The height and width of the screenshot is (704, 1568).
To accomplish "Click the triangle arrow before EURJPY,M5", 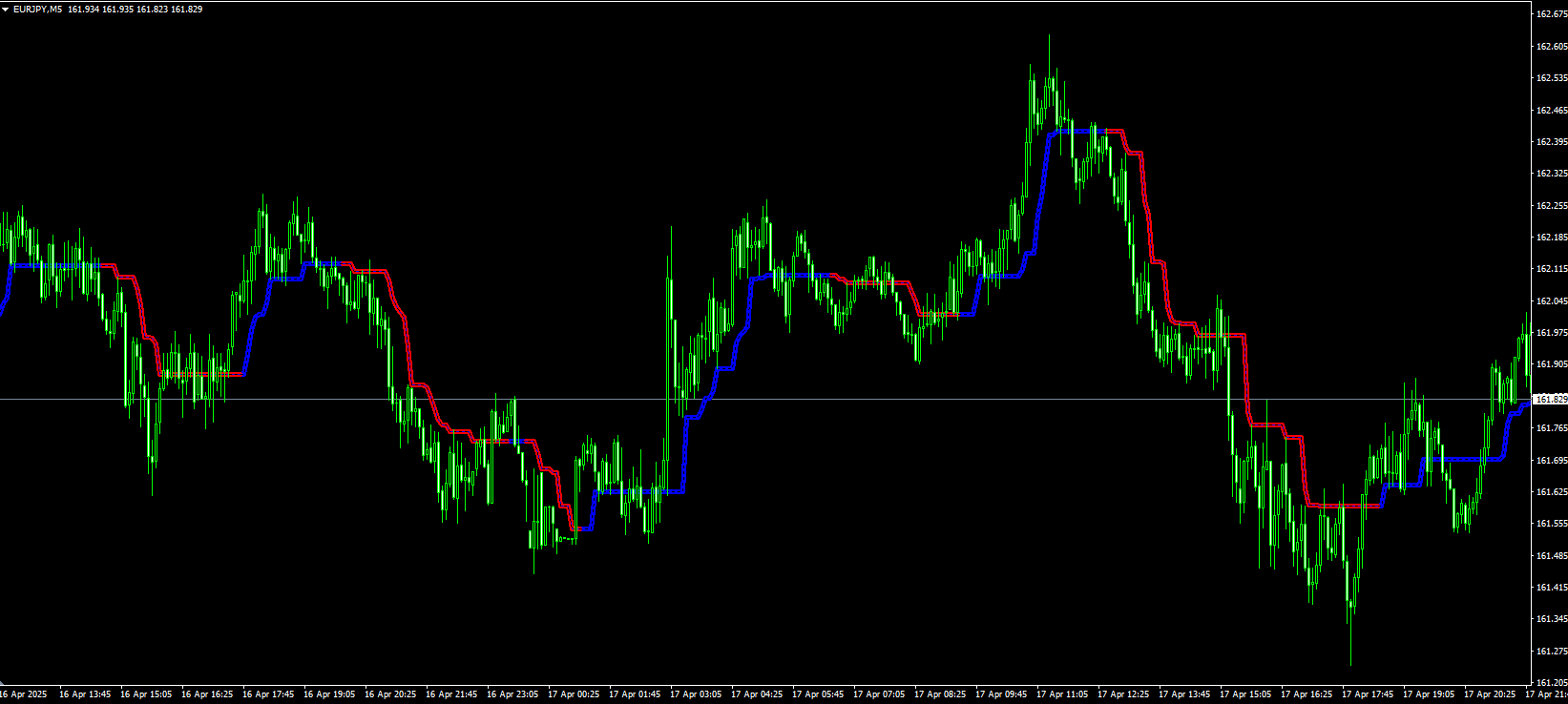I will click(x=6, y=10).
